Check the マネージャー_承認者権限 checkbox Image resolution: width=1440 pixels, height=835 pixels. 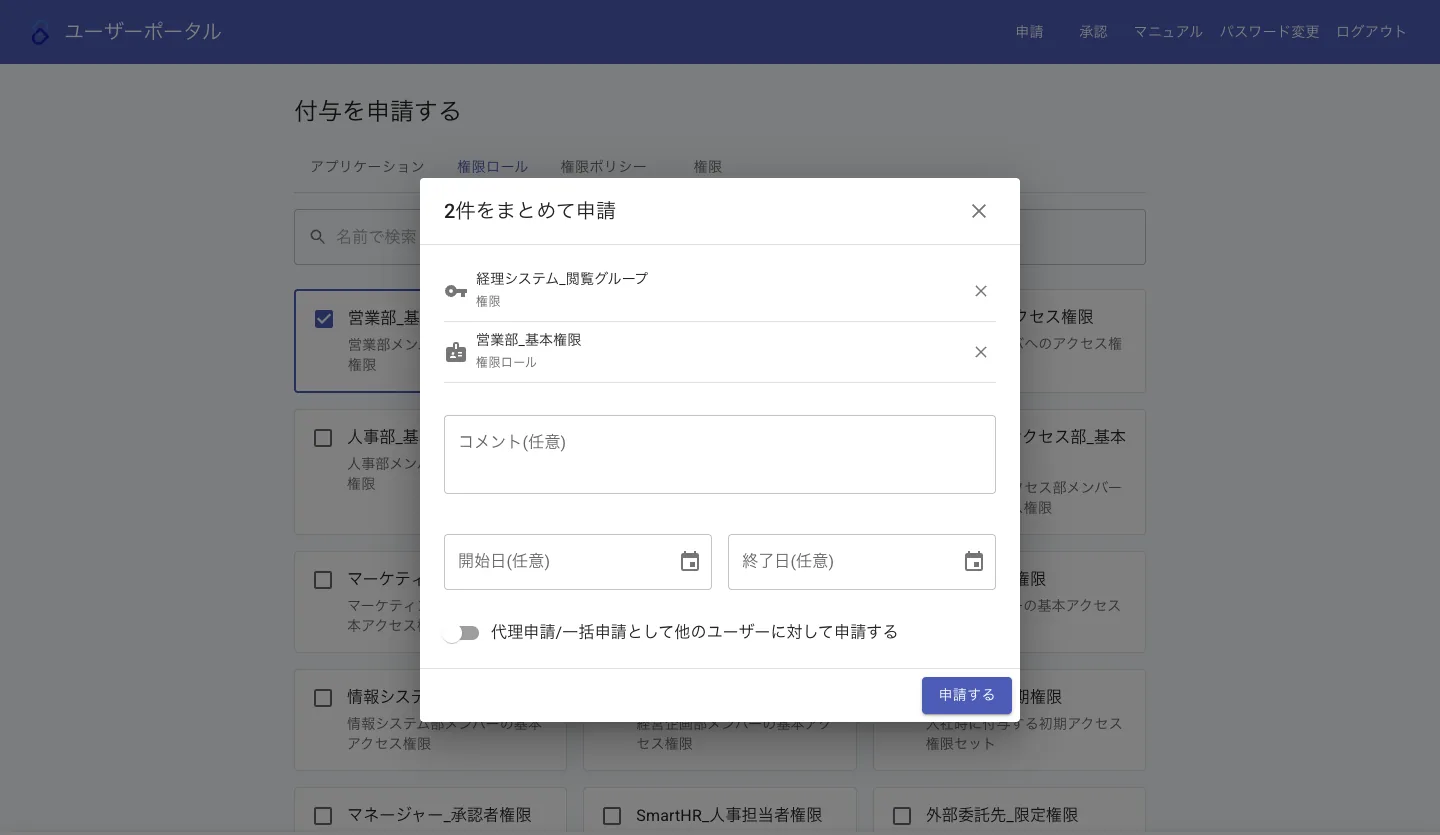coord(323,817)
